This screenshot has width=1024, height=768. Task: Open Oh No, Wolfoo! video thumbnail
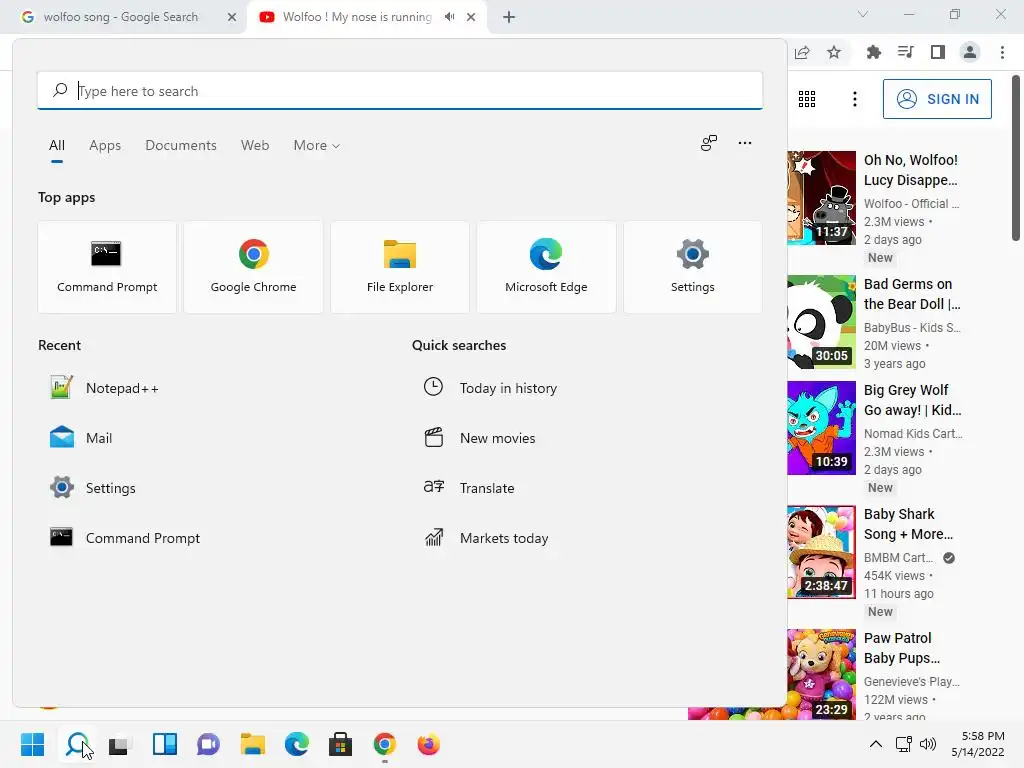click(x=822, y=198)
